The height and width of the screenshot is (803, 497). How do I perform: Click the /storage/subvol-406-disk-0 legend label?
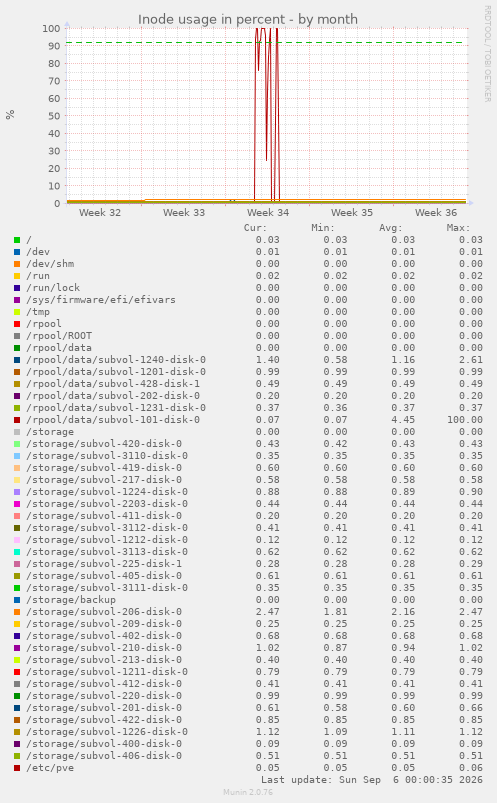104,755
